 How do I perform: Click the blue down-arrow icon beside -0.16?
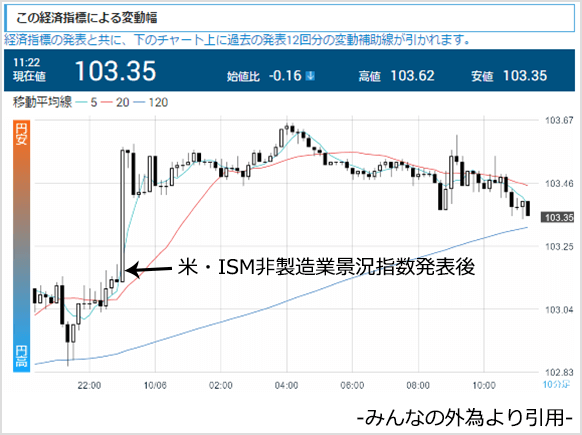point(310,76)
